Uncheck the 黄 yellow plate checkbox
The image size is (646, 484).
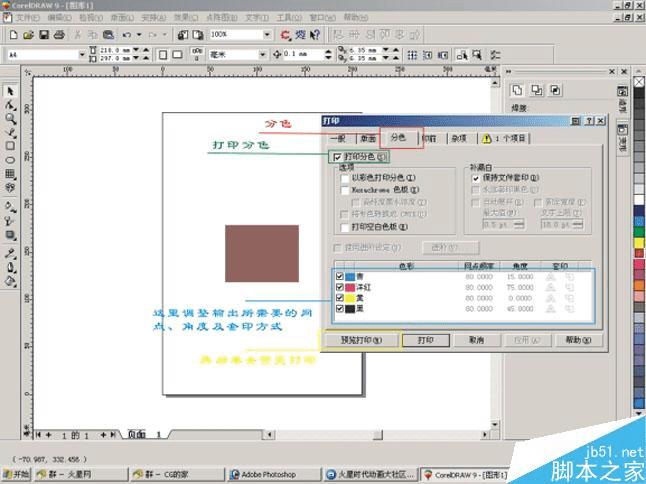(340, 297)
